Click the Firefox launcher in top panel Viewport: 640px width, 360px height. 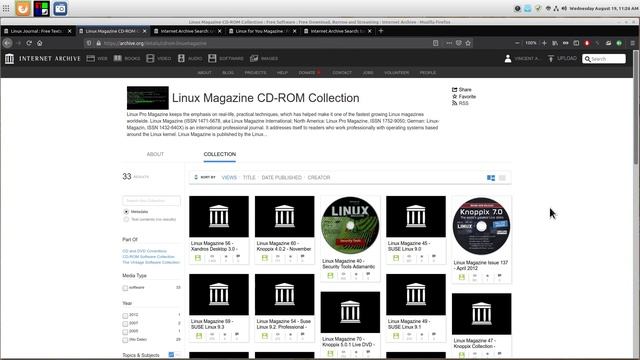[x=23, y=9]
